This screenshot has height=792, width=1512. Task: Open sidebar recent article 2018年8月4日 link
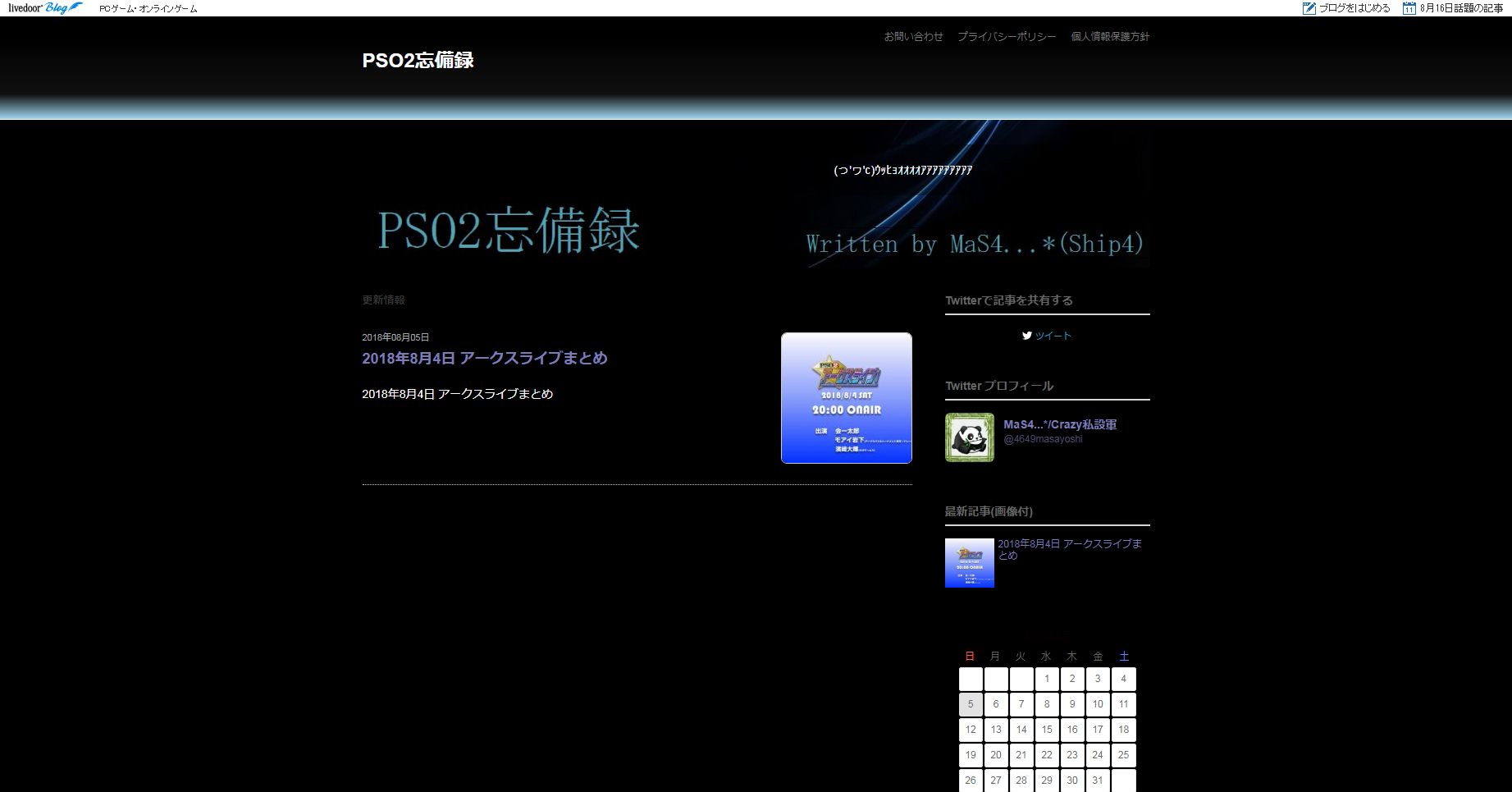pos(1070,549)
